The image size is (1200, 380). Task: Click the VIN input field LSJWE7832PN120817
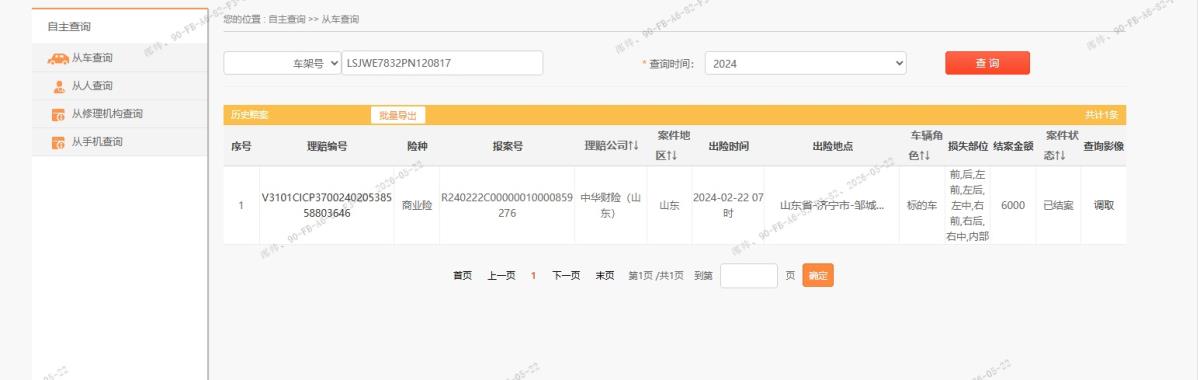click(x=442, y=63)
